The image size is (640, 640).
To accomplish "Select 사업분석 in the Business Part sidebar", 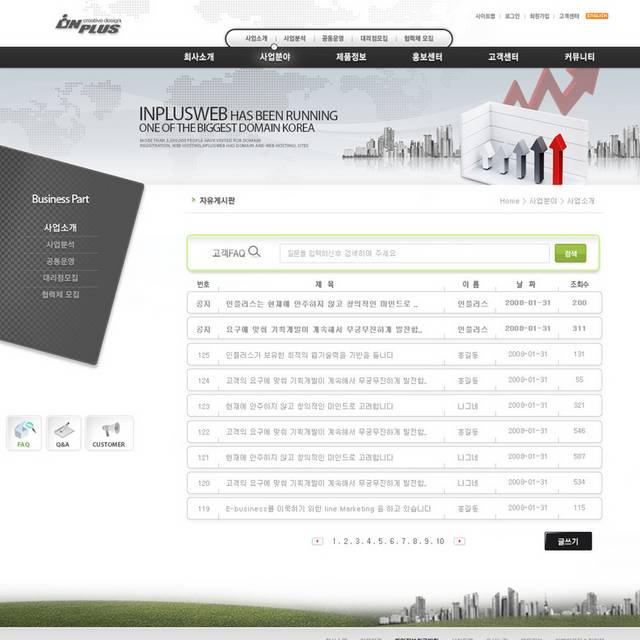I will tap(60, 245).
